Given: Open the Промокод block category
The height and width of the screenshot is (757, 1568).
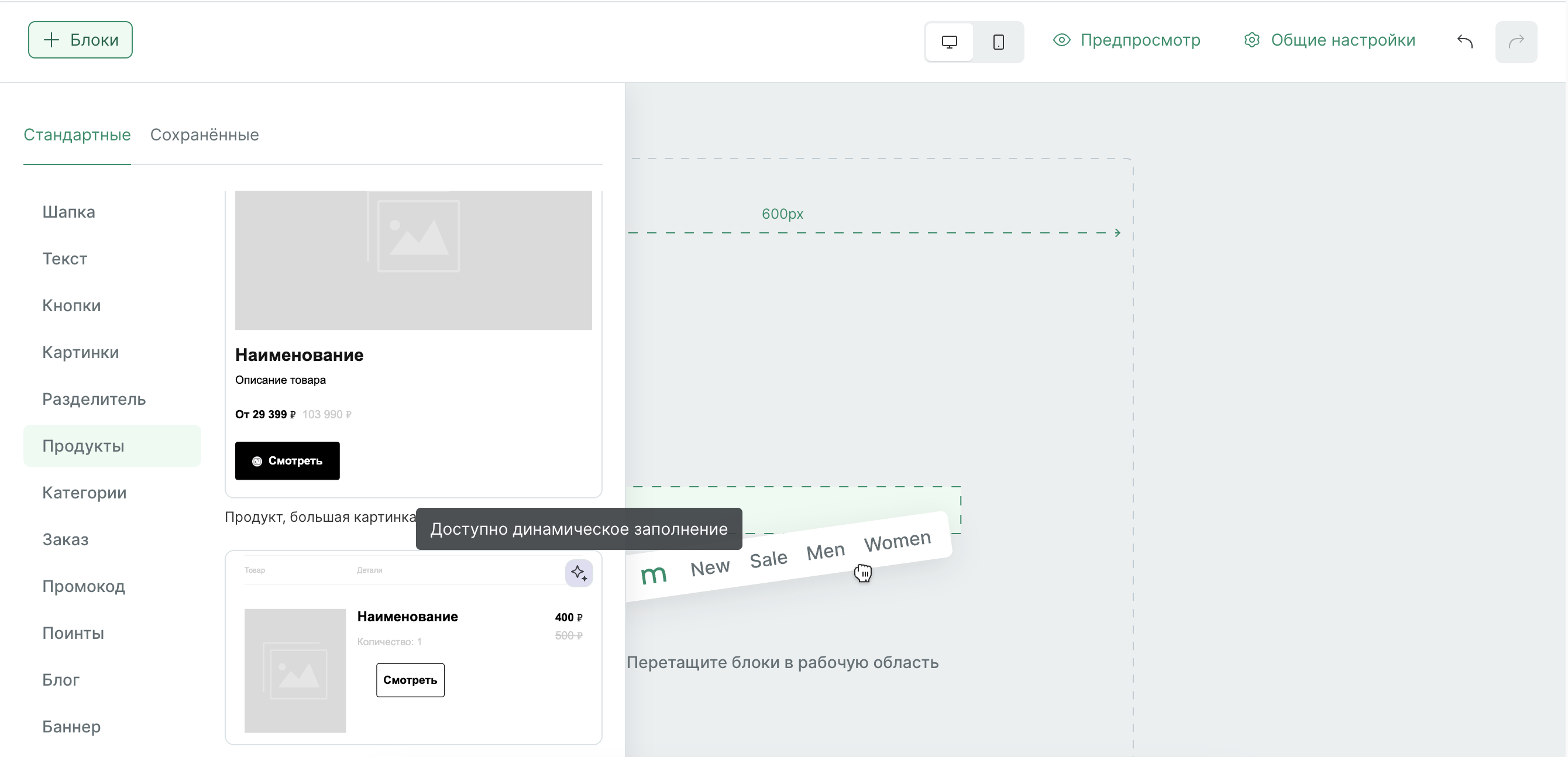Looking at the screenshot, I should (x=112, y=587).
